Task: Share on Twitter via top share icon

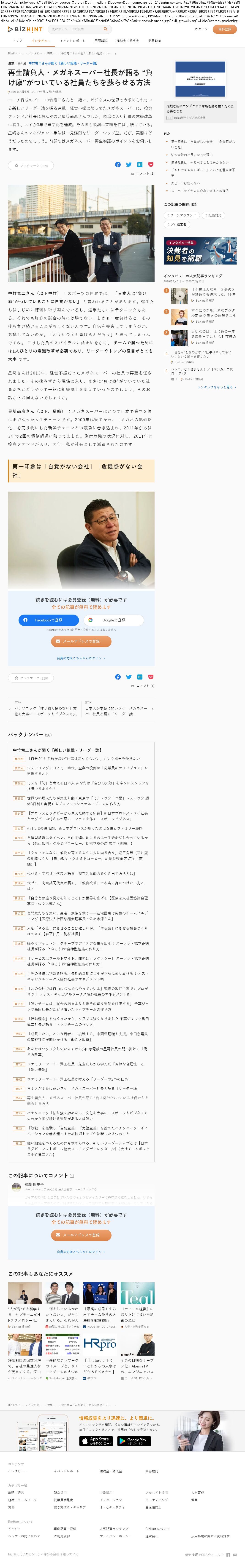Action: [129, 164]
